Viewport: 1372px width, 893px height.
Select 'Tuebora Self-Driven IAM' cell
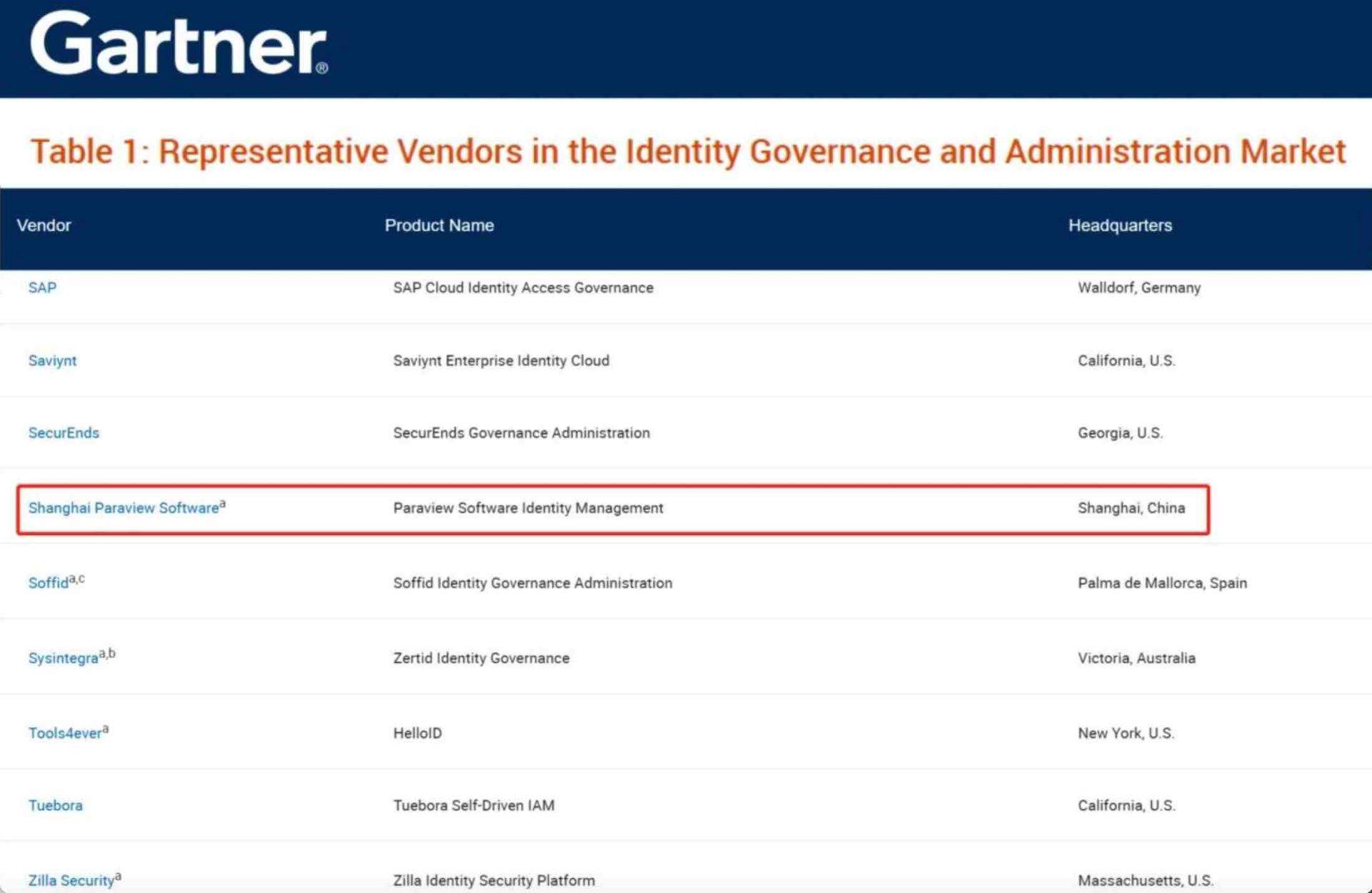[x=474, y=805]
